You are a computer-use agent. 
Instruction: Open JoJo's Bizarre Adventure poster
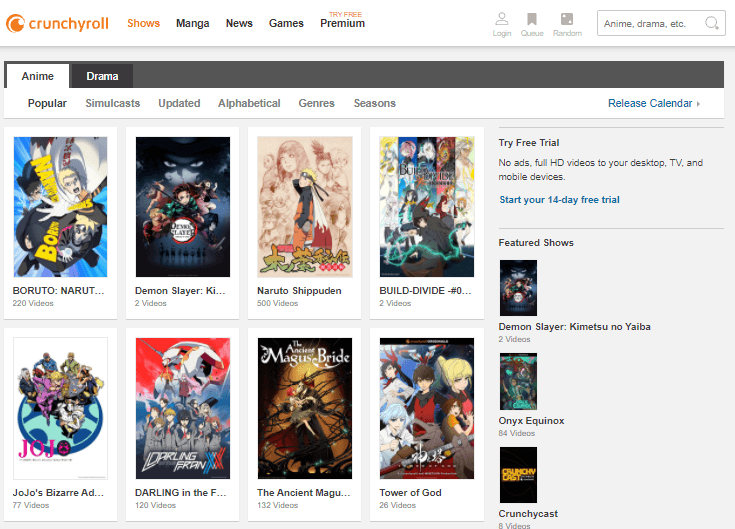click(60, 408)
